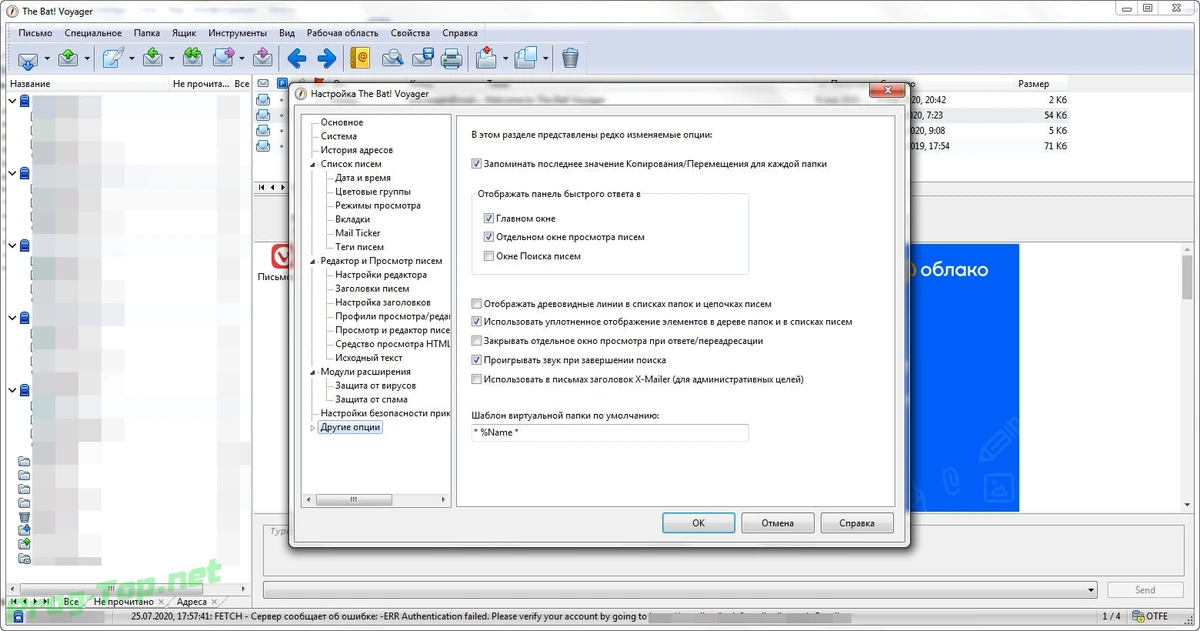The image size is (1200, 631).
Task: Enable Отображать древовидные линии checkbox
Action: [476, 304]
